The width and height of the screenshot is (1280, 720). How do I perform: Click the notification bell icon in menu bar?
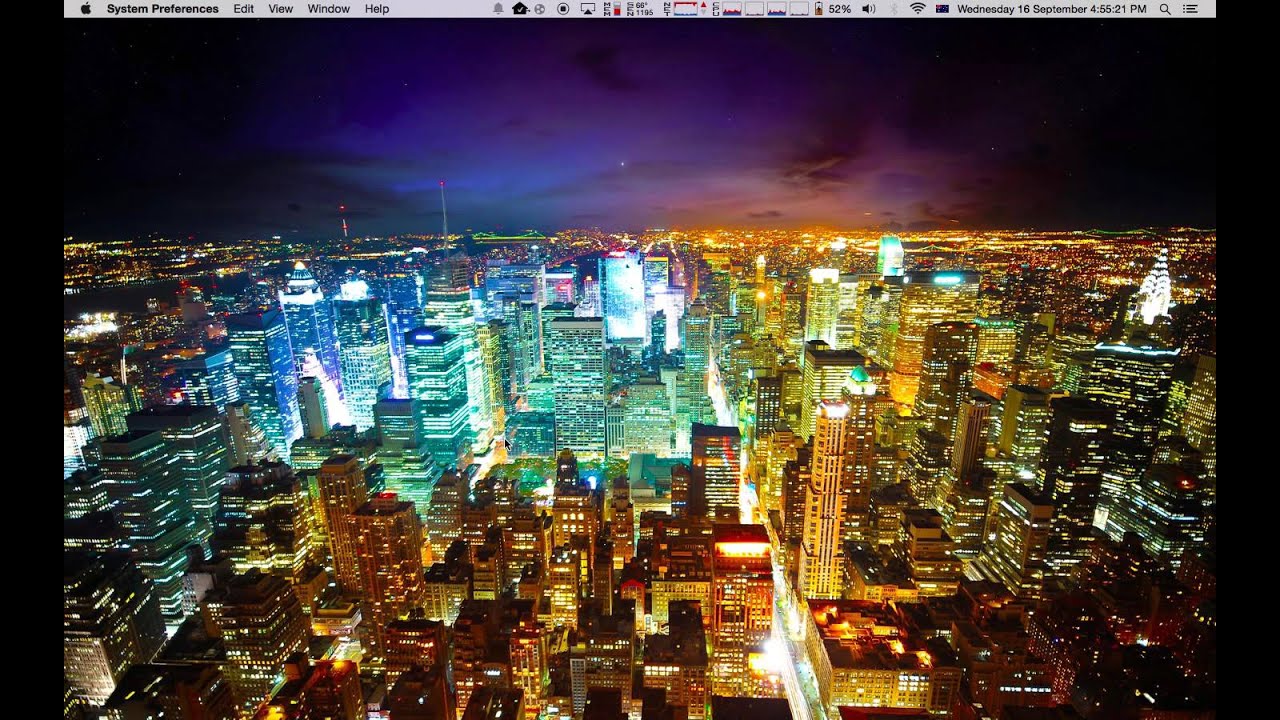(x=498, y=9)
